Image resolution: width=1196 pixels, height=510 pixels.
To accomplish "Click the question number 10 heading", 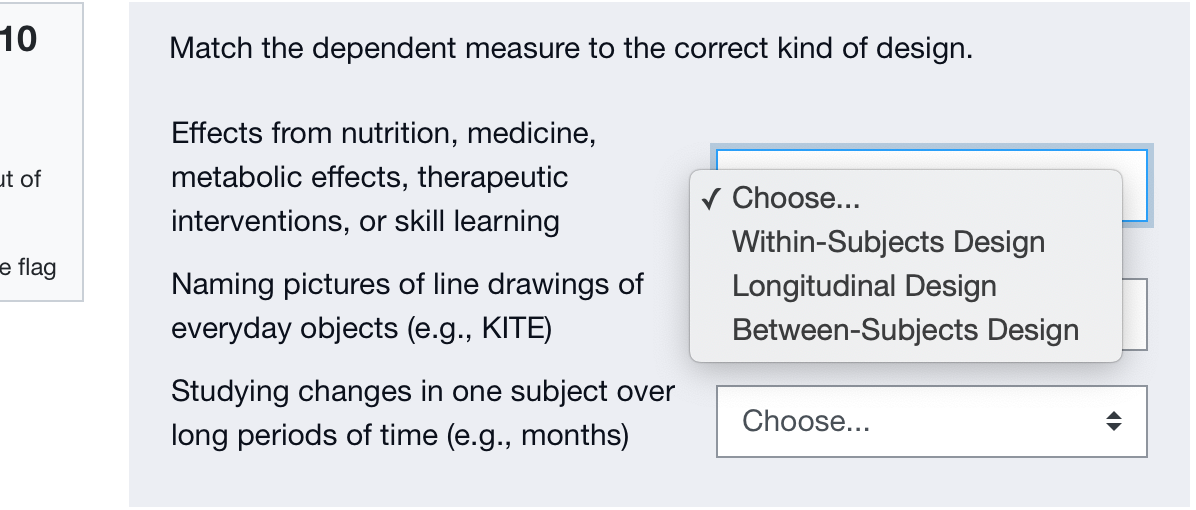I will [x=18, y=40].
